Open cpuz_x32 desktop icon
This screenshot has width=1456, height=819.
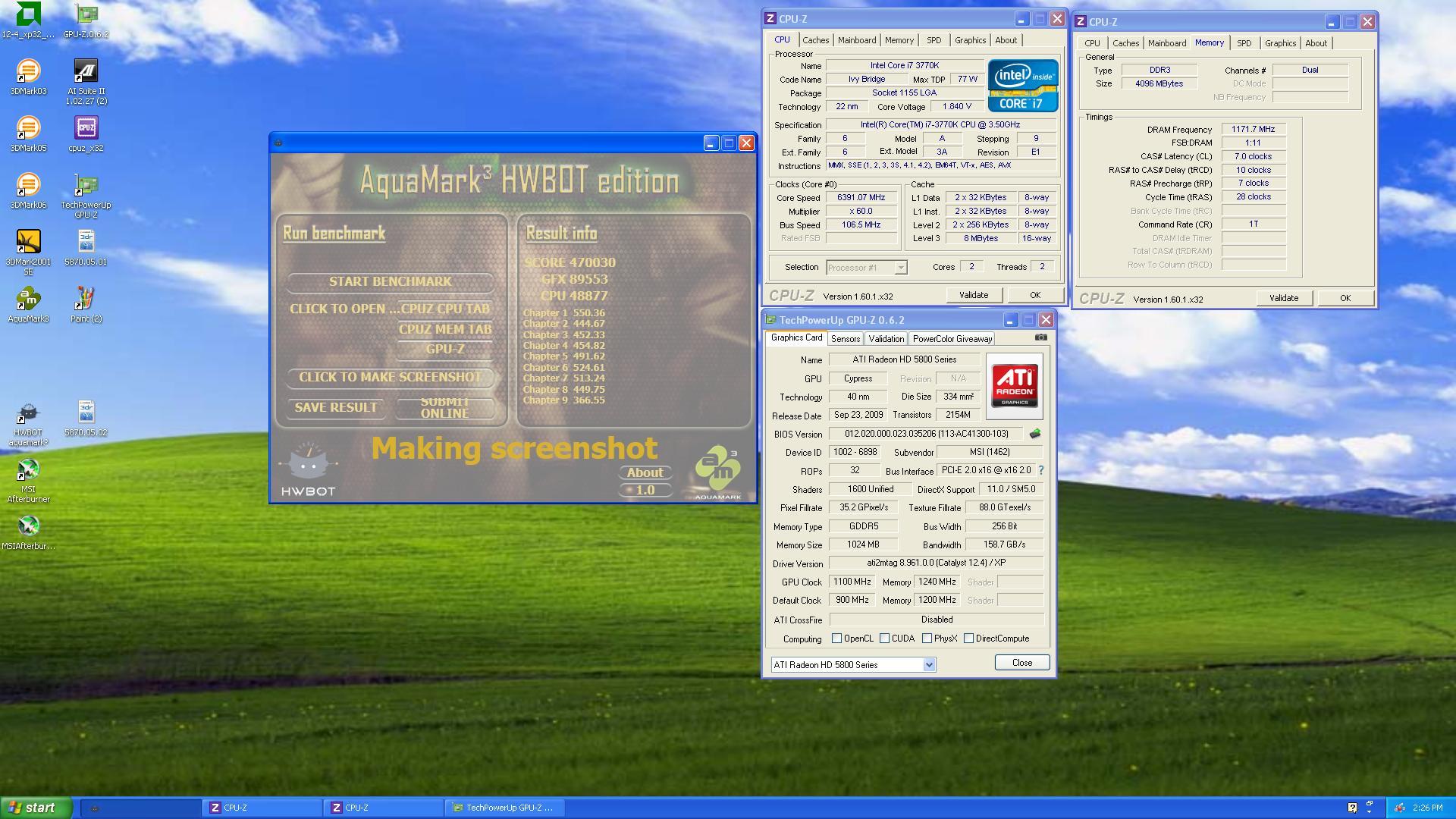pos(86,134)
